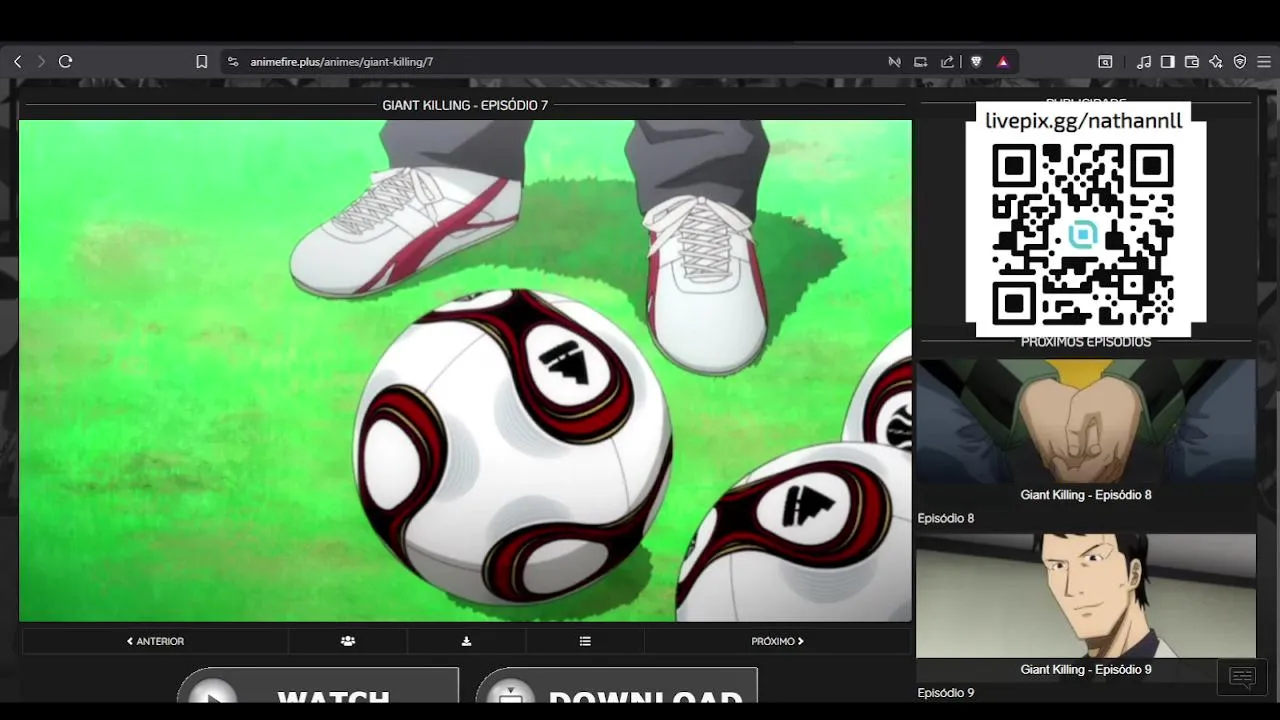The width and height of the screenshot is (1280, 720).
Task: Click the 'PRÓXIMOS EPISÓDIOS' heading text
Action: coord(1086,342)
